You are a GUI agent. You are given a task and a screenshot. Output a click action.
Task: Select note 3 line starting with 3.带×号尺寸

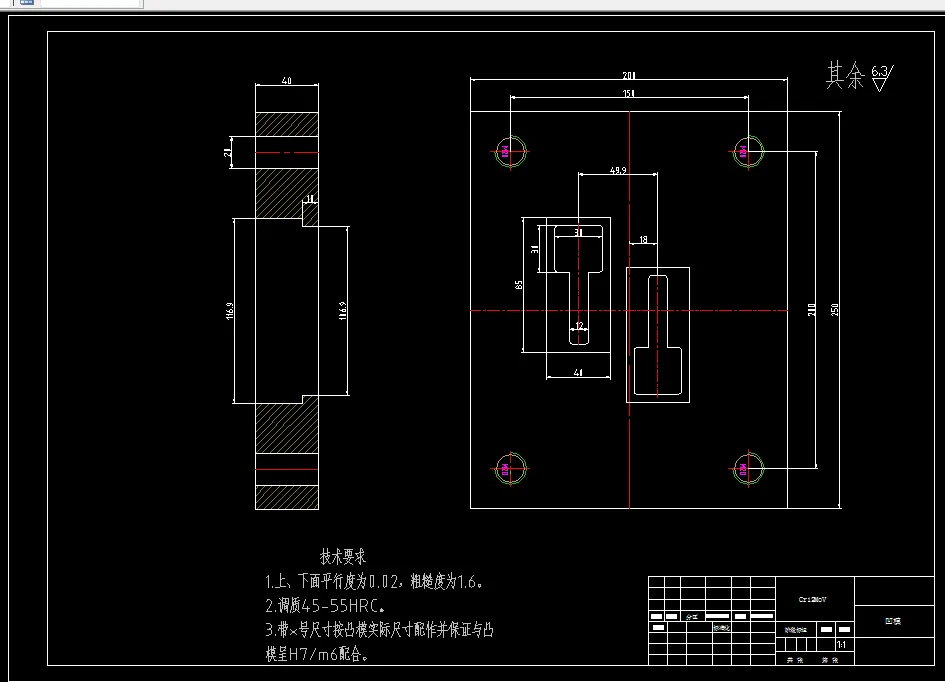380,630
